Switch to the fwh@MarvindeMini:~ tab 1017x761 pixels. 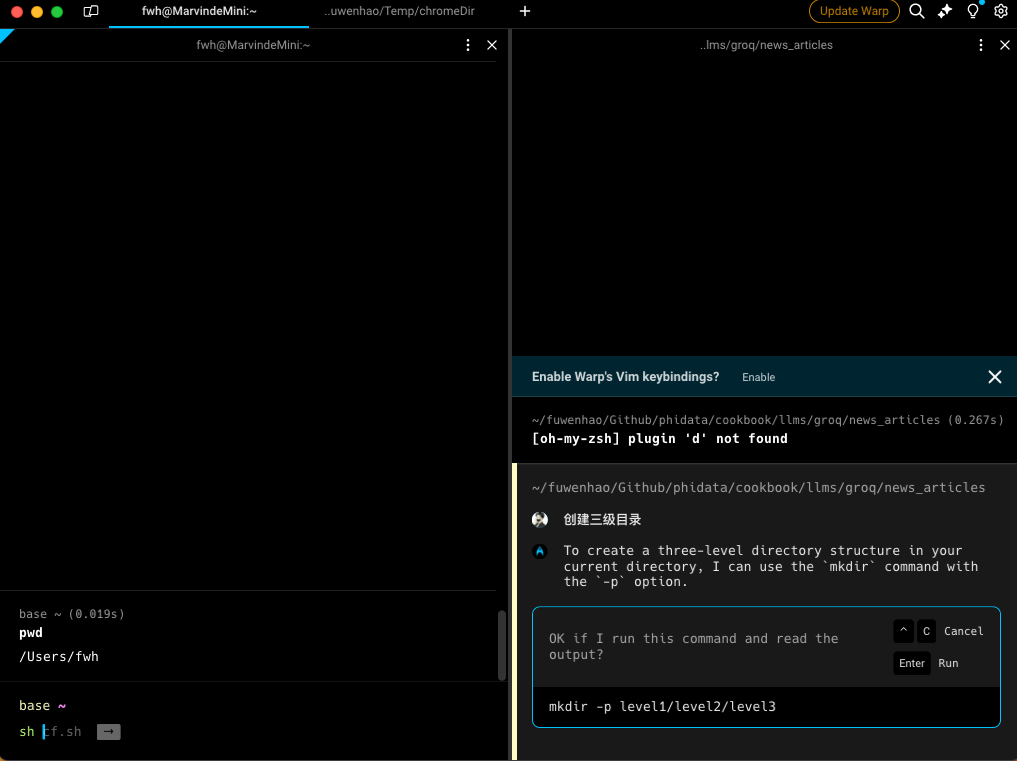199,11
